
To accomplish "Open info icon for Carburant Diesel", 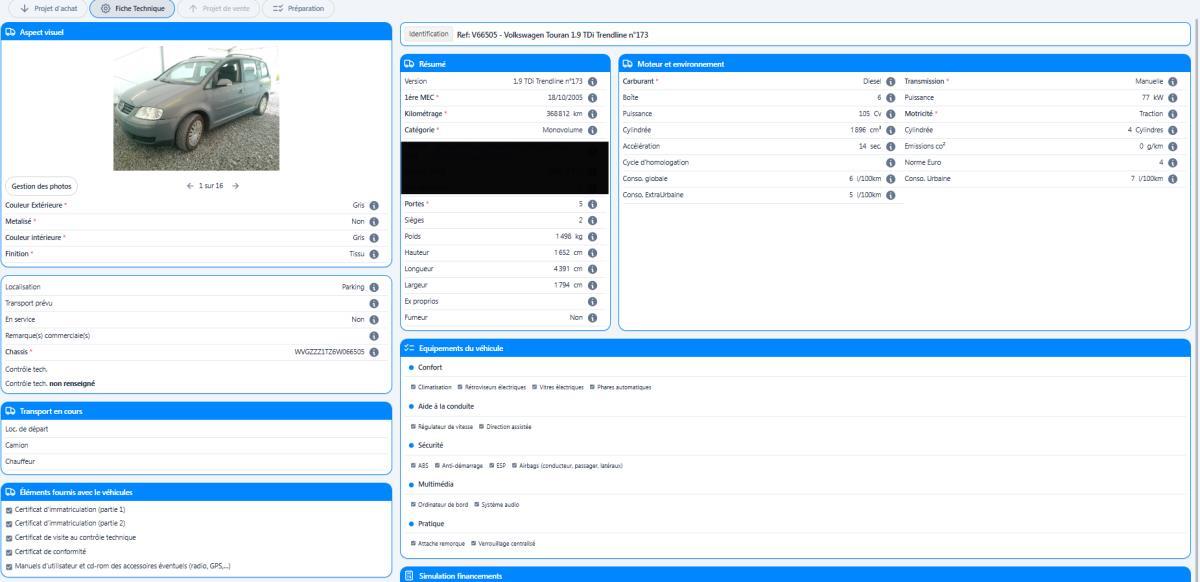I will coord(890,81).
